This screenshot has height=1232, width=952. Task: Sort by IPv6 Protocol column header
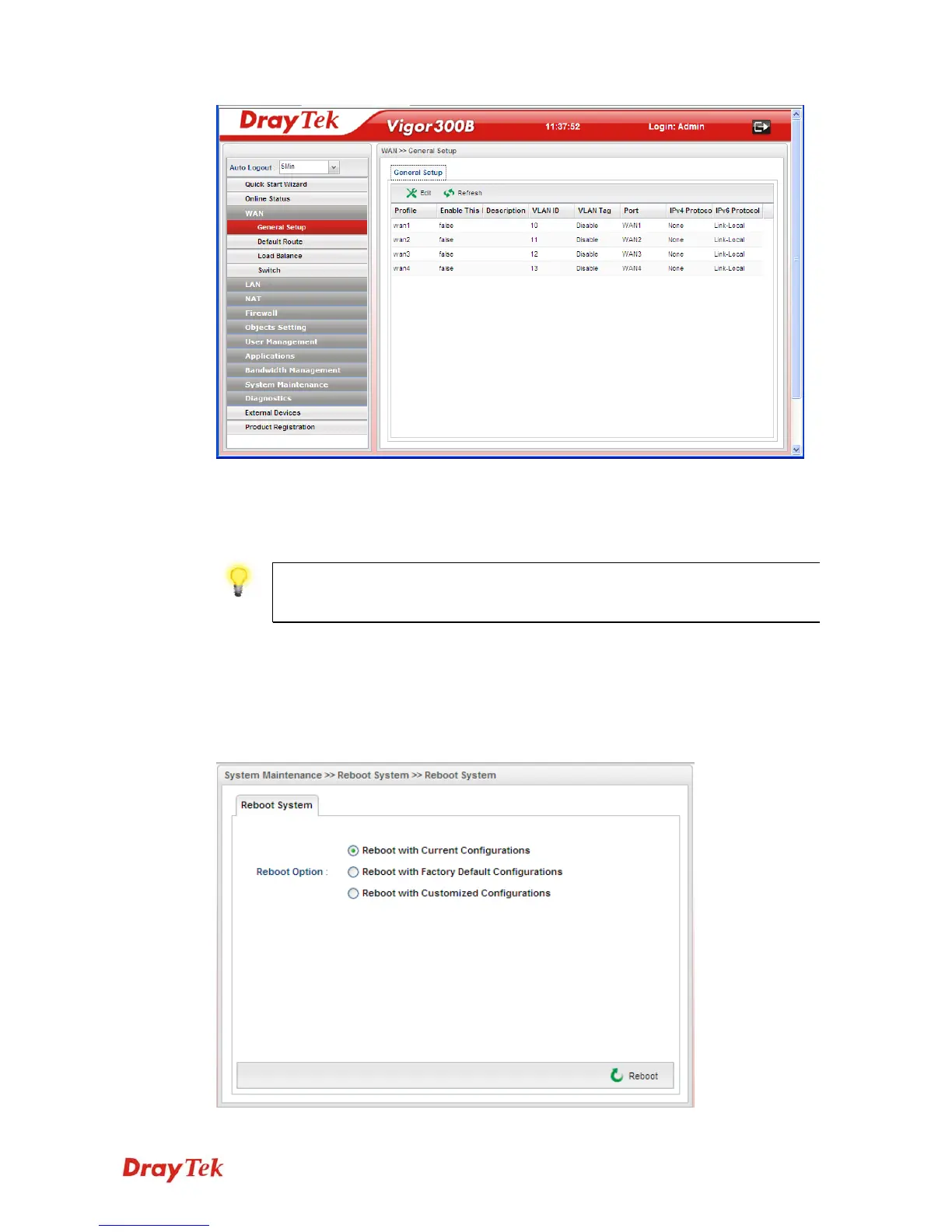tap(737, 211)
